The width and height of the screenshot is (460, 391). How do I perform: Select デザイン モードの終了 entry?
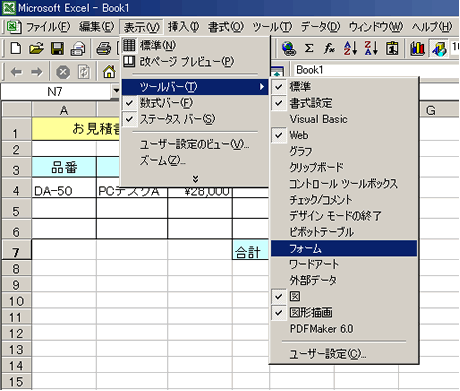click(344, 216)
